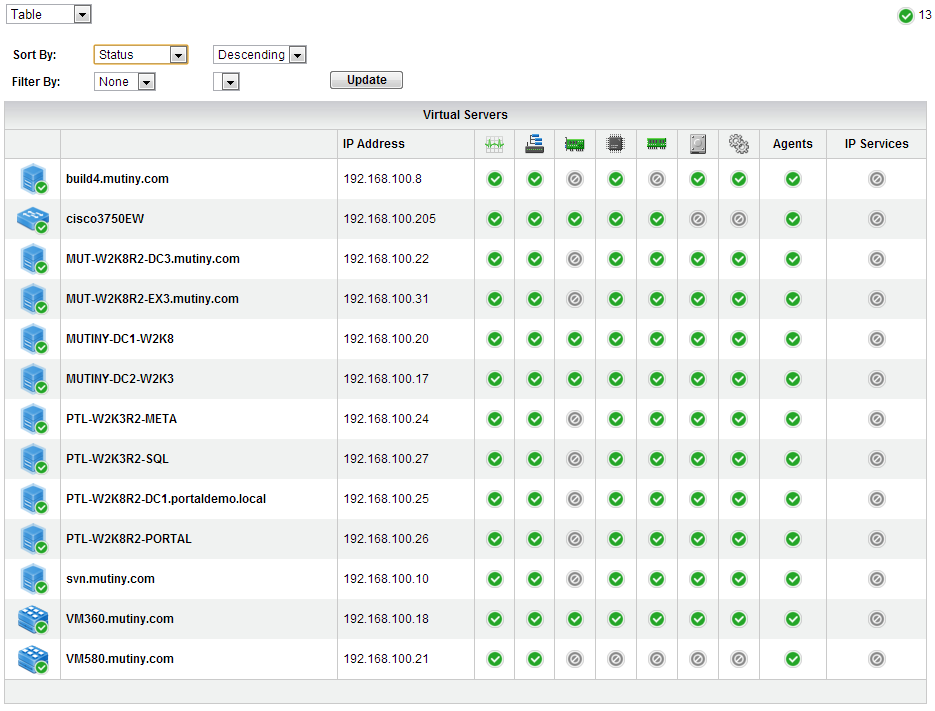
Task: Click the build4.mutiny.com server icon
Action: 33,179
